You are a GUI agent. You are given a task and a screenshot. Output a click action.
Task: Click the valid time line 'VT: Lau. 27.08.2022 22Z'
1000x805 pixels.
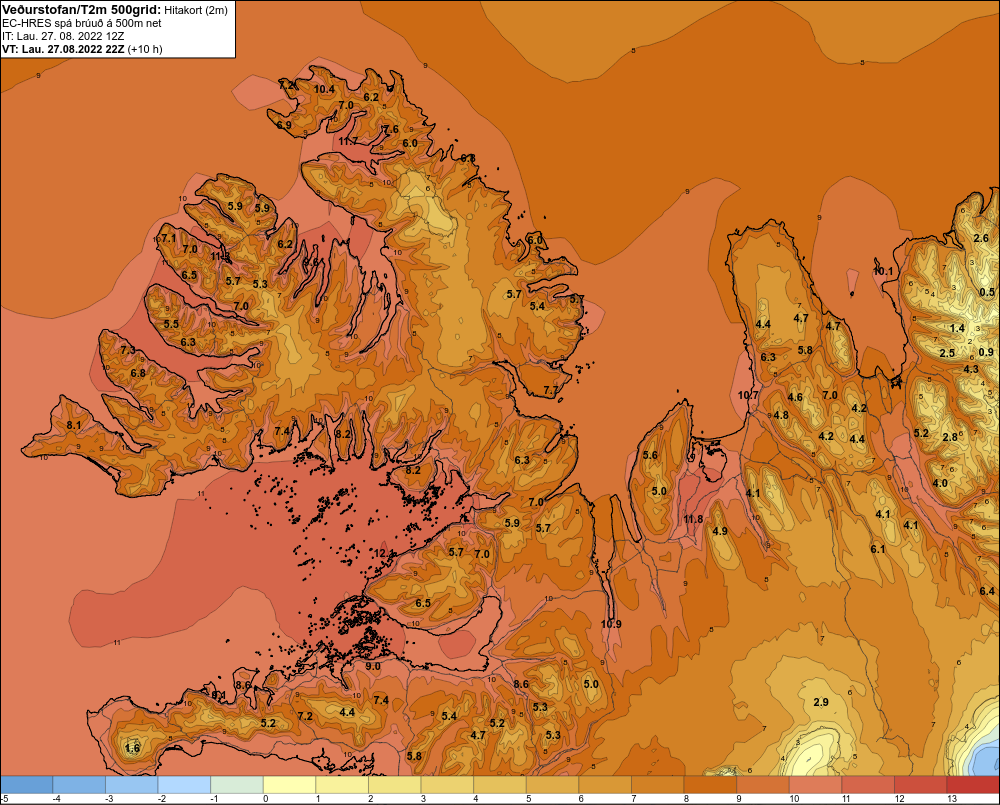(x=64, y=49)
